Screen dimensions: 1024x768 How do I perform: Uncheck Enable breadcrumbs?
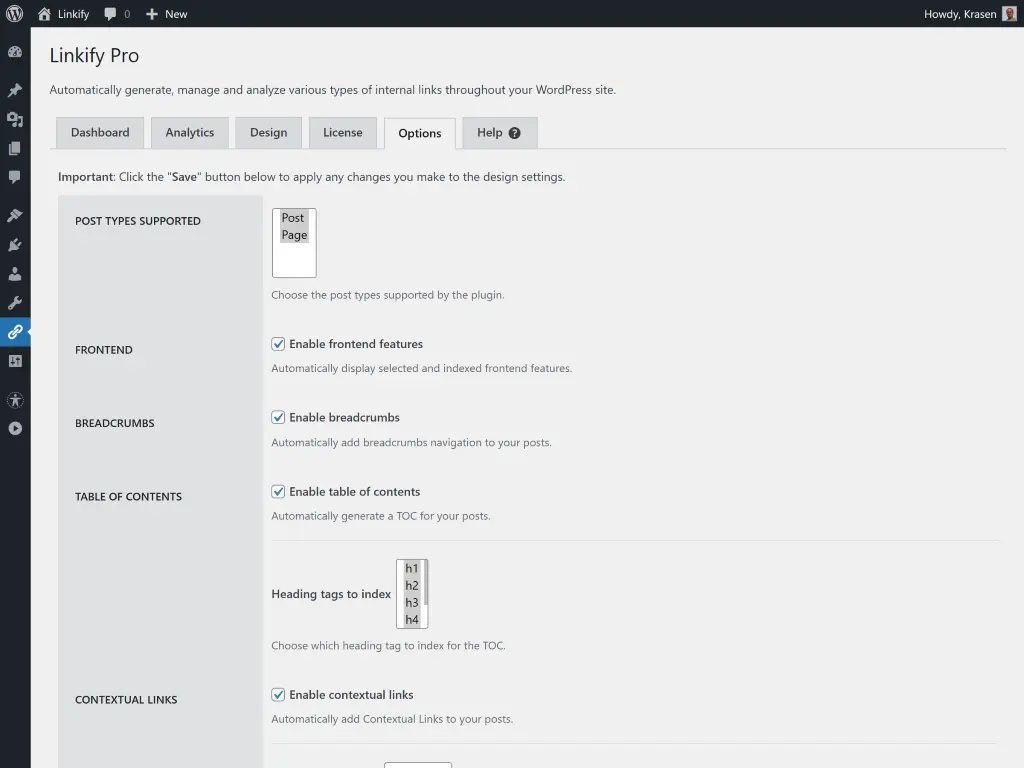coord(278,417)
